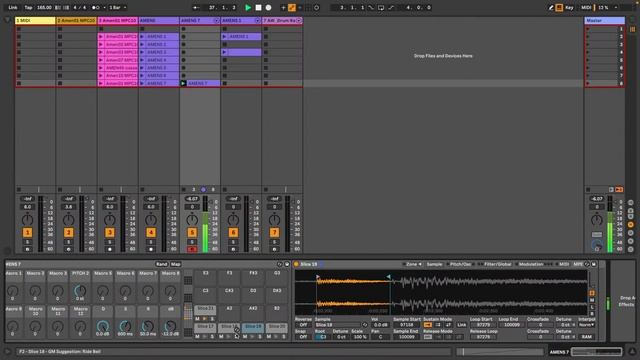Toggle track 7 activator button
Viewport: 640px width, 360px height.
click(x=274, y=233)
